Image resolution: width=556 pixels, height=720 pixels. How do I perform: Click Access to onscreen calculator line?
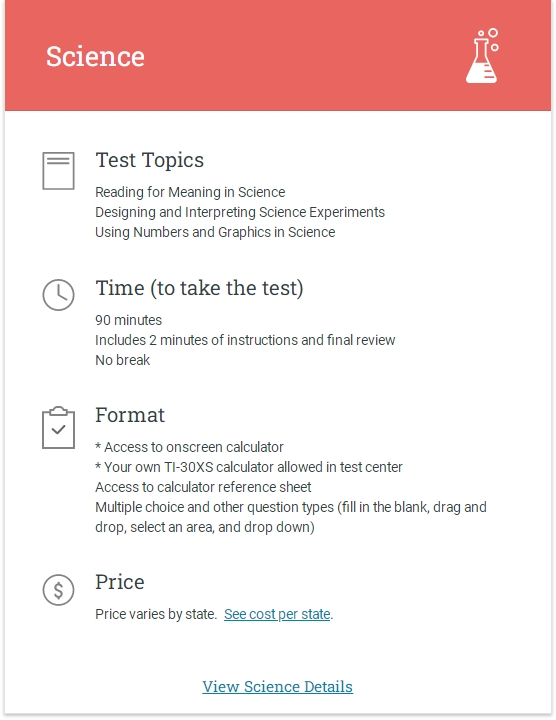click(x=189, y=447)
